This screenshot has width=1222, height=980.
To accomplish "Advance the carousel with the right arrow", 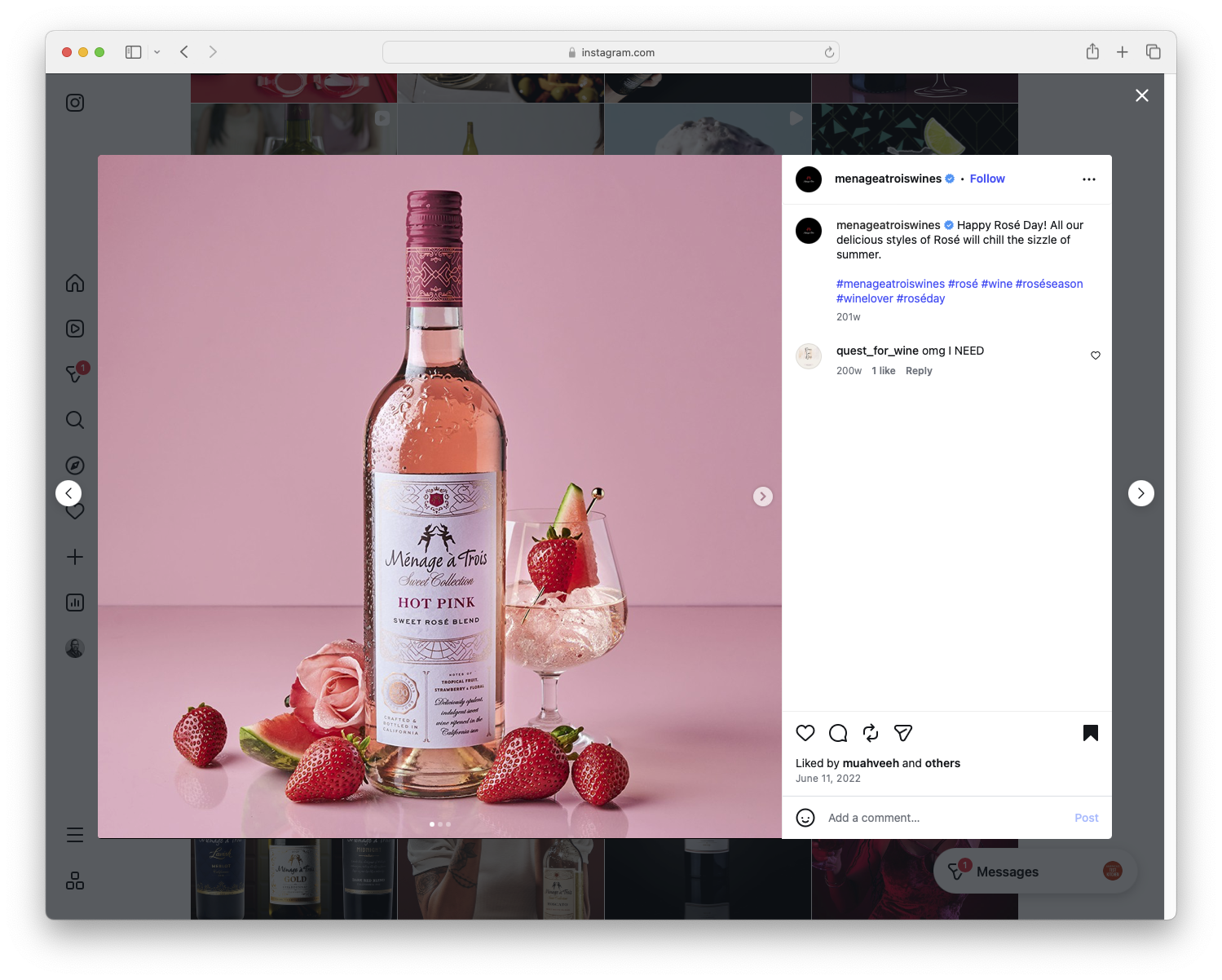I will [762, 496].
